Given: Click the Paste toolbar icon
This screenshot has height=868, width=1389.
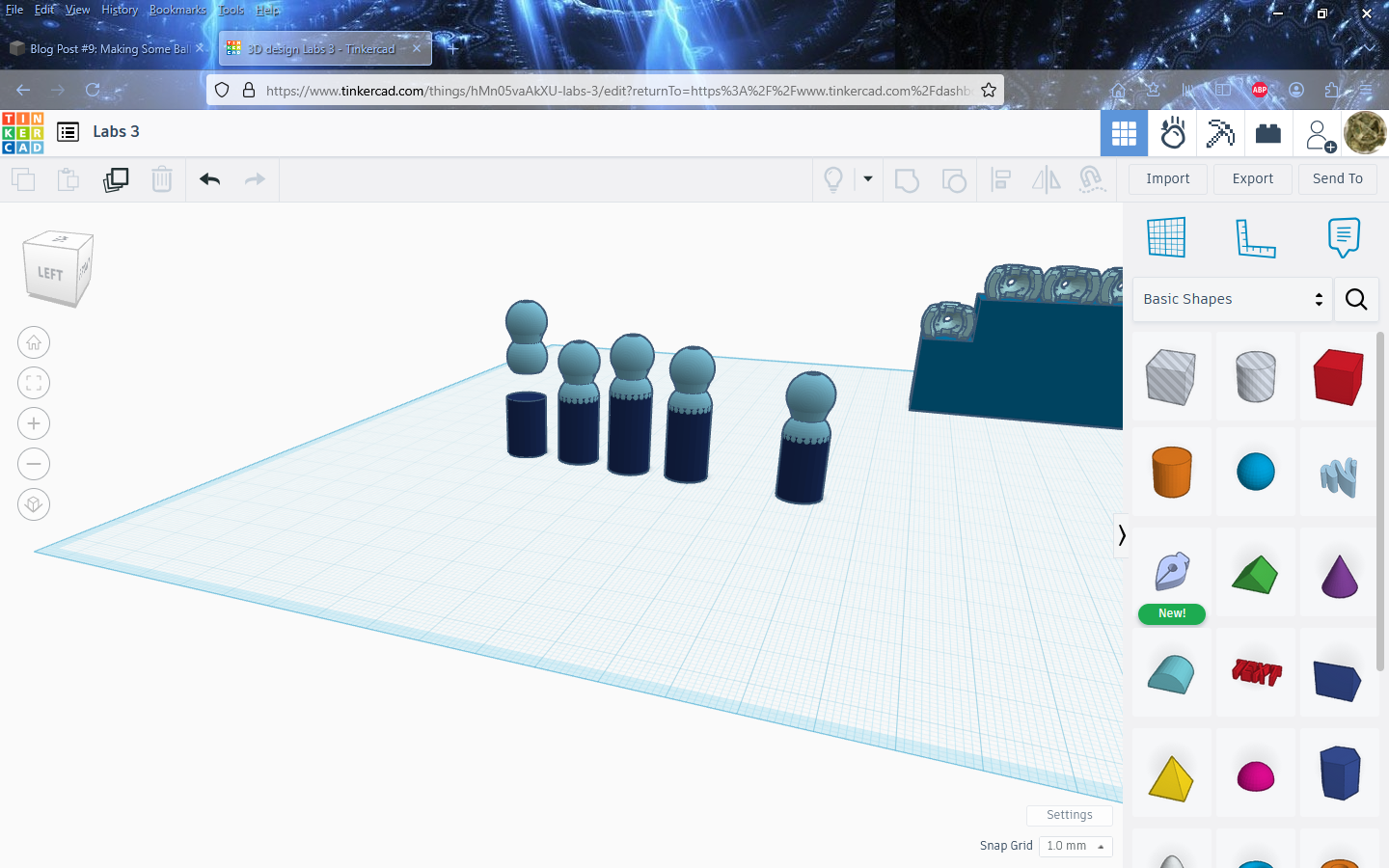Looking at the screenshot, I should 68,179.
